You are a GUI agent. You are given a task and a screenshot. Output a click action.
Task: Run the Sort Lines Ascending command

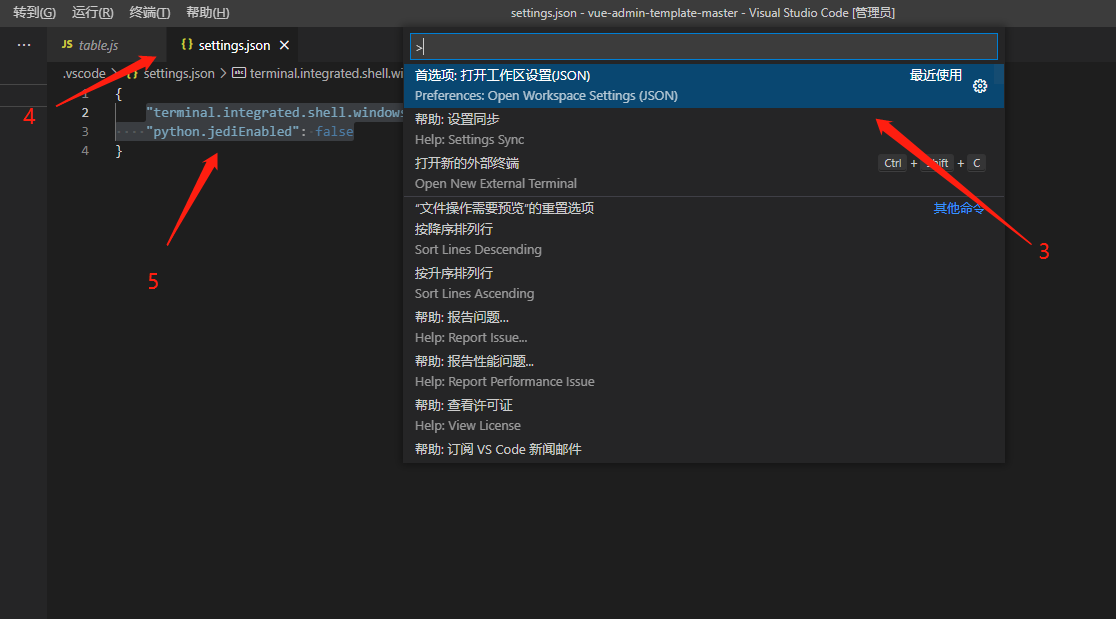click(704, 284)
